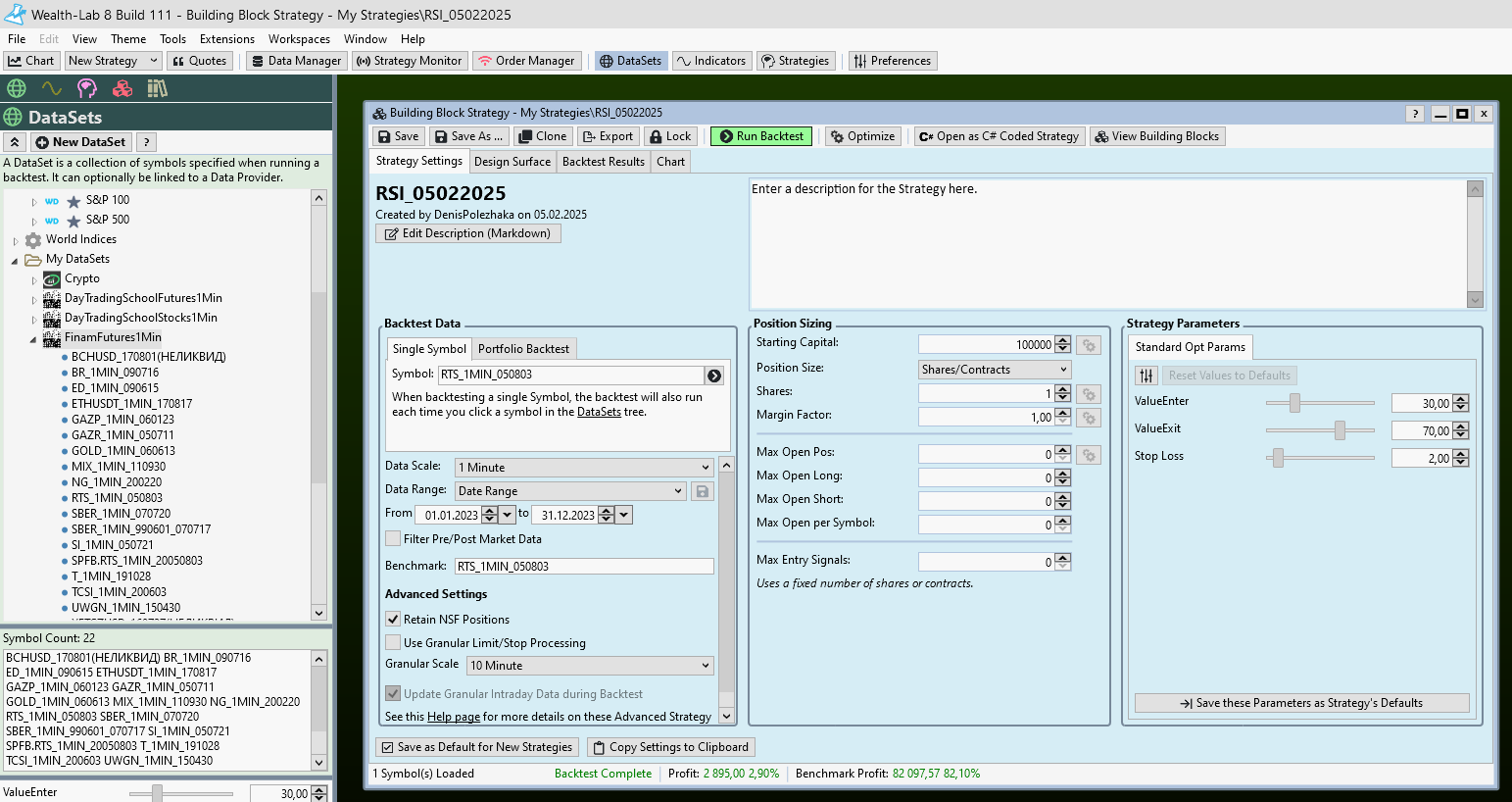This screenshot has height=802, width=1512.
Task: Click the Run Backtest button
Action: [761, 136]
